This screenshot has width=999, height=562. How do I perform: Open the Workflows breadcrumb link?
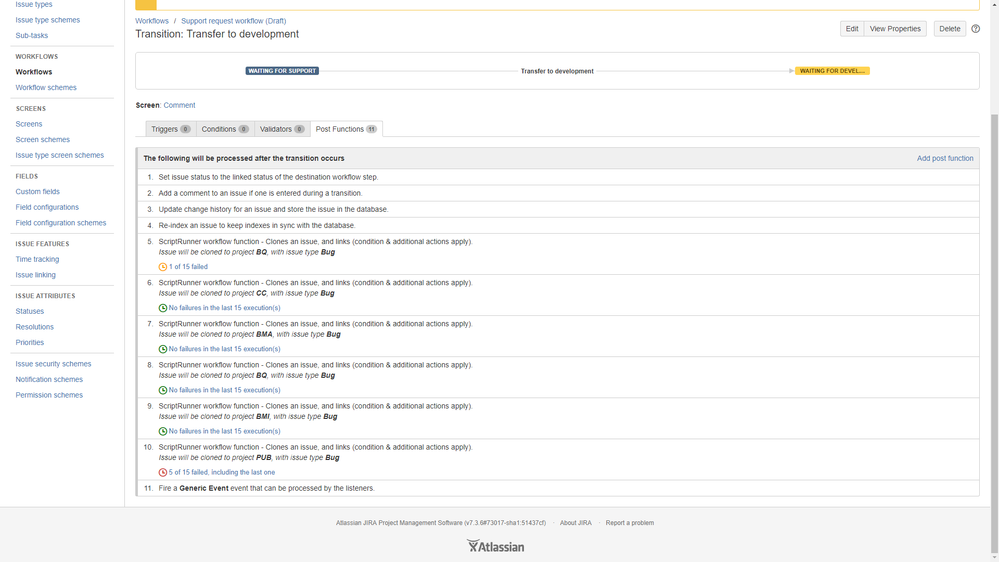pos(152,21)
